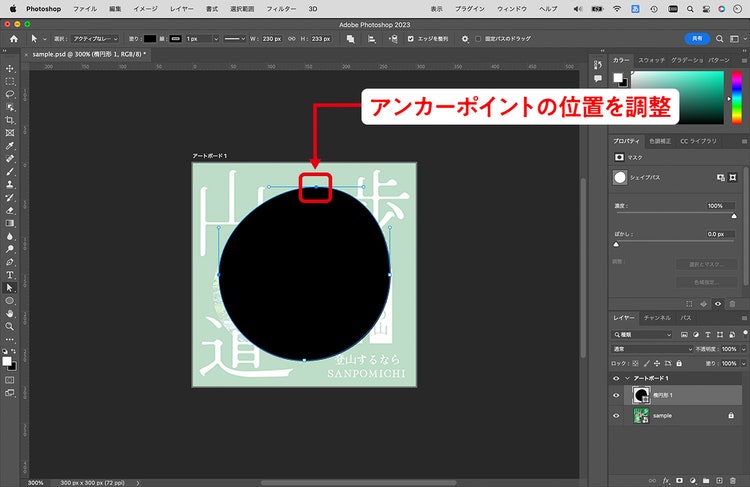This screenshot has width=750, height=487.
Task: Open the layer filter 種類 dropdown
Action: coord(642,335)
